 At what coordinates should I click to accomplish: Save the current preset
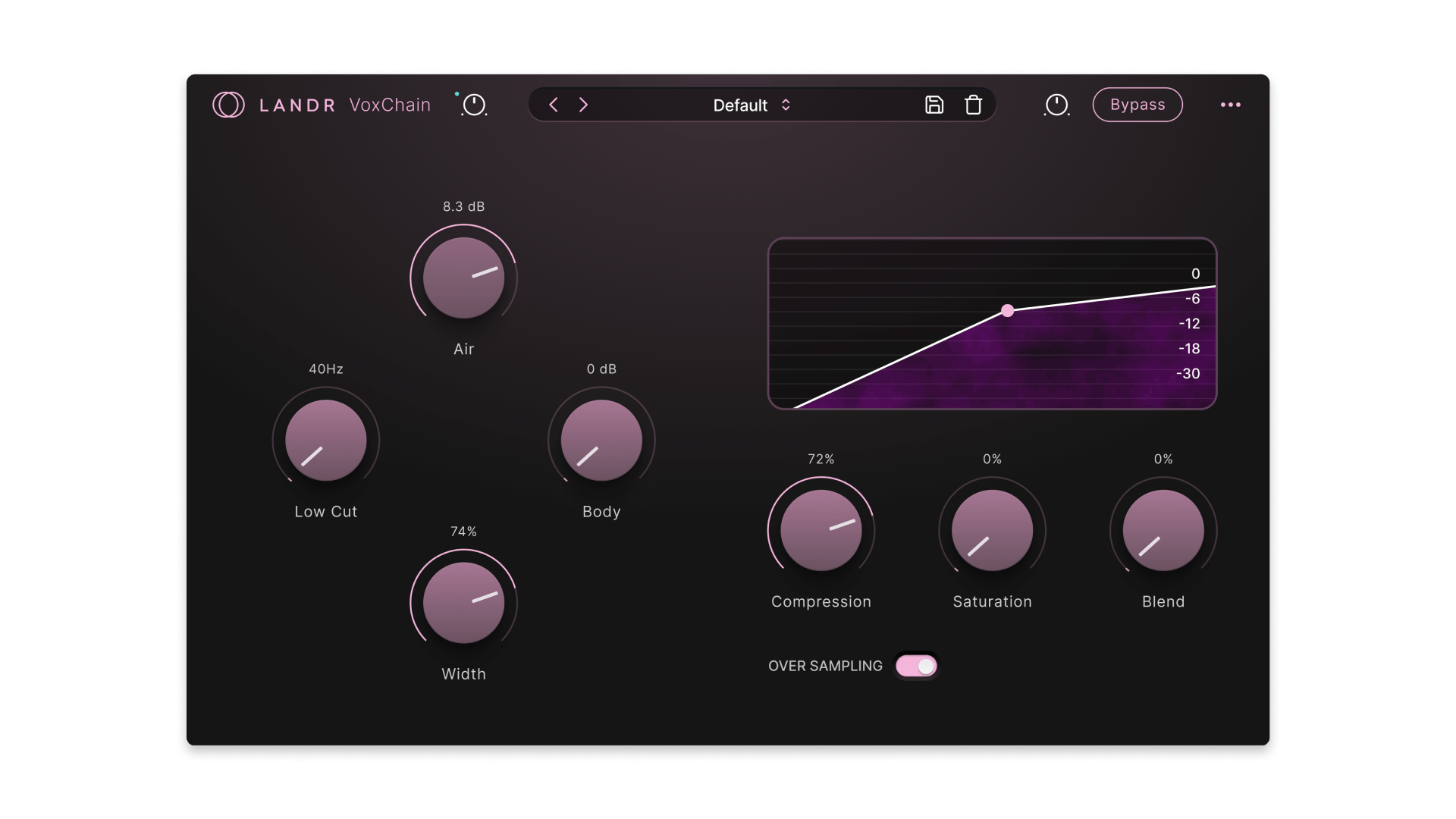934,105
